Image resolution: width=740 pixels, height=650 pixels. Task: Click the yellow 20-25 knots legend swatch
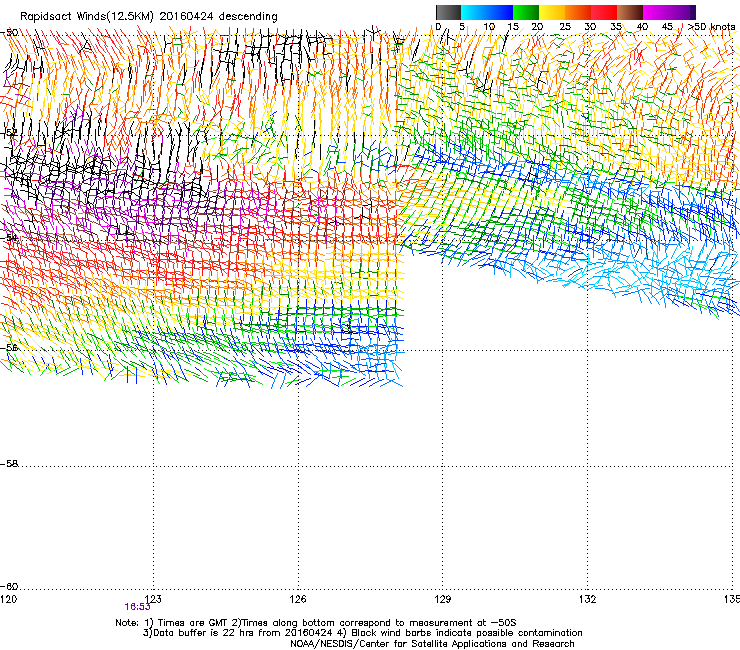pyautogui.click(x=552, y=12)
